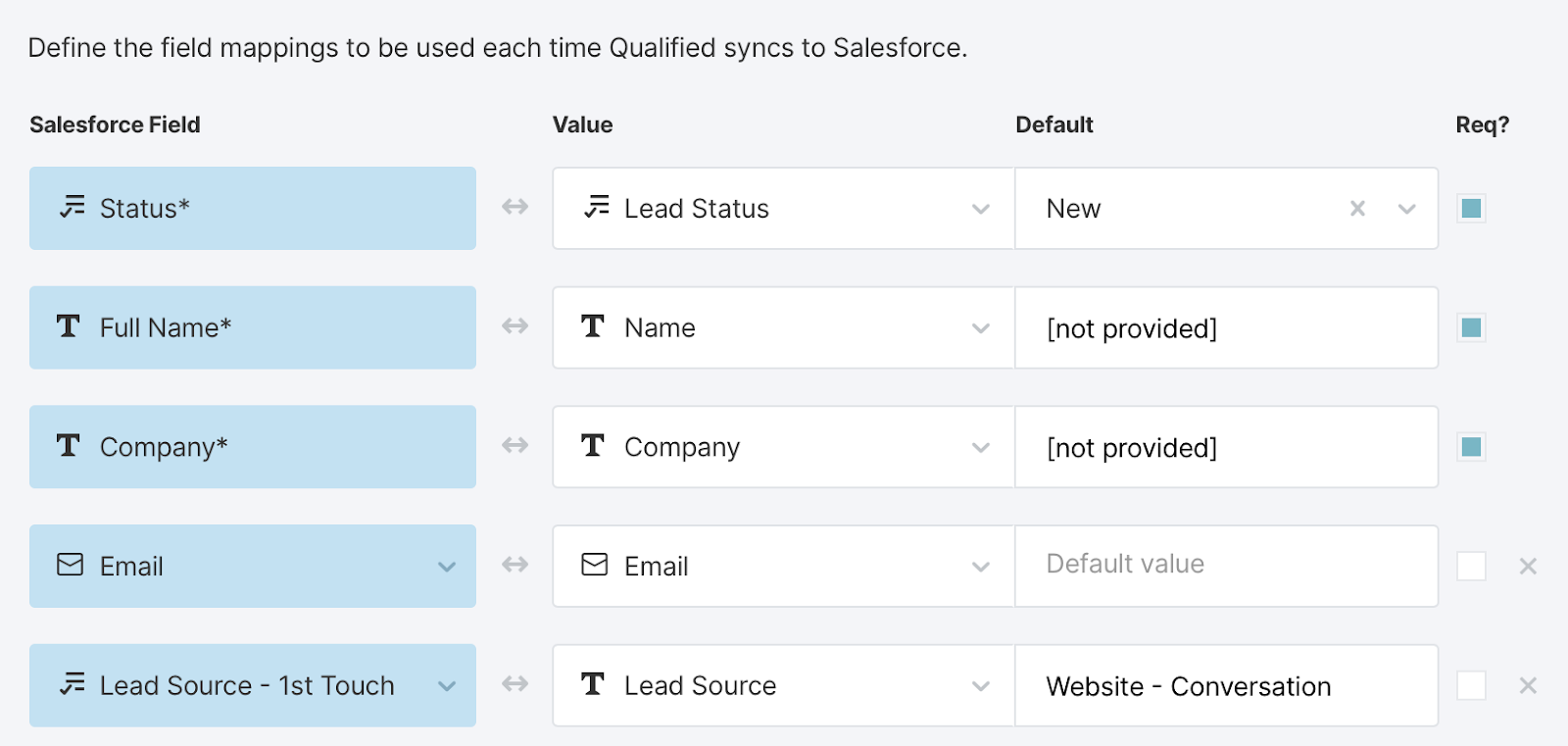Screen dimensions: 1568x746
Task: Click envelope icon in Email value dropdown
Action: pyautogui.click(x=595, y=565)
